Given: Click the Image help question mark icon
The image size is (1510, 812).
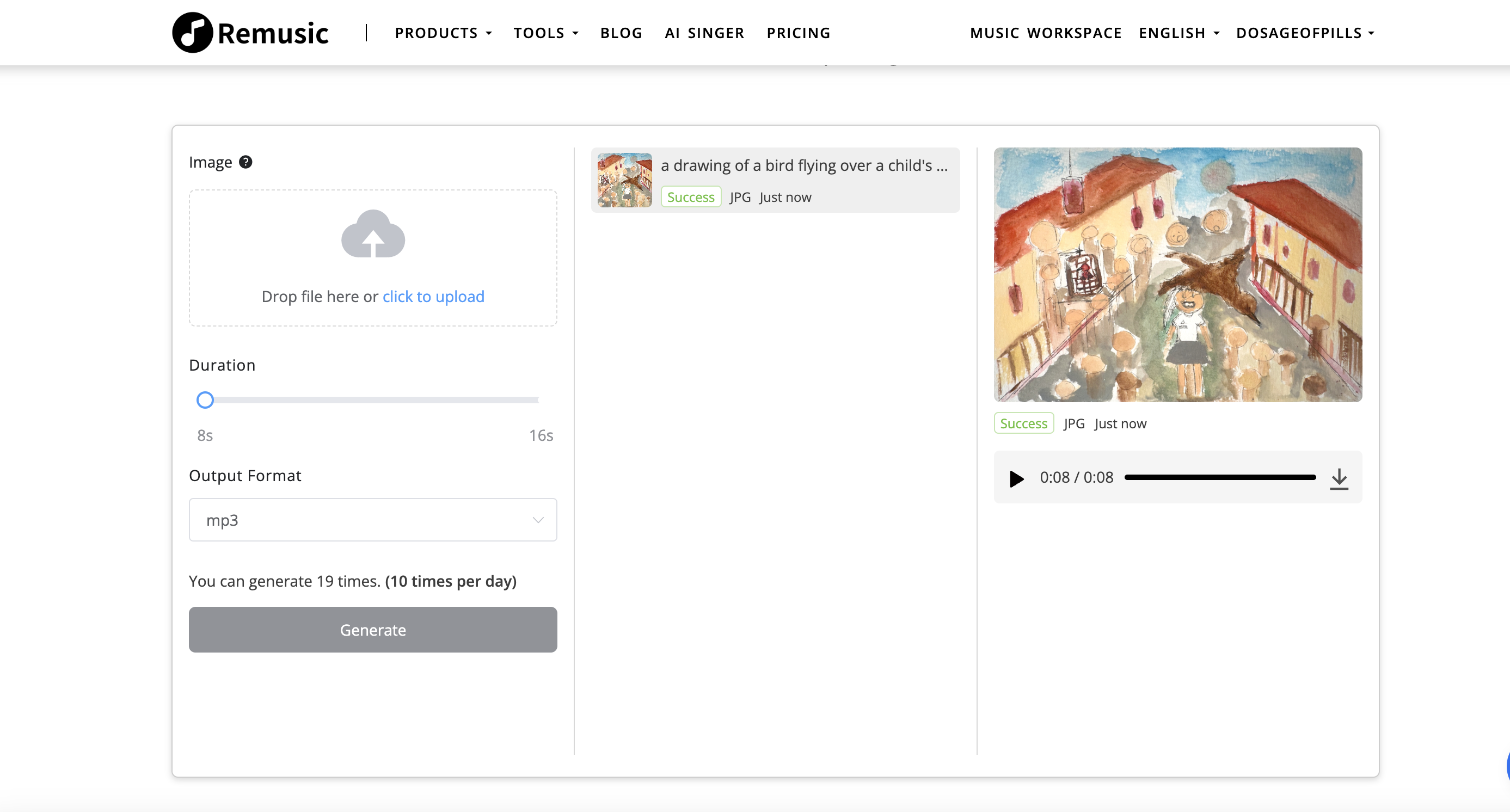Looking at the screenshot, I should (x=245, y=162).
